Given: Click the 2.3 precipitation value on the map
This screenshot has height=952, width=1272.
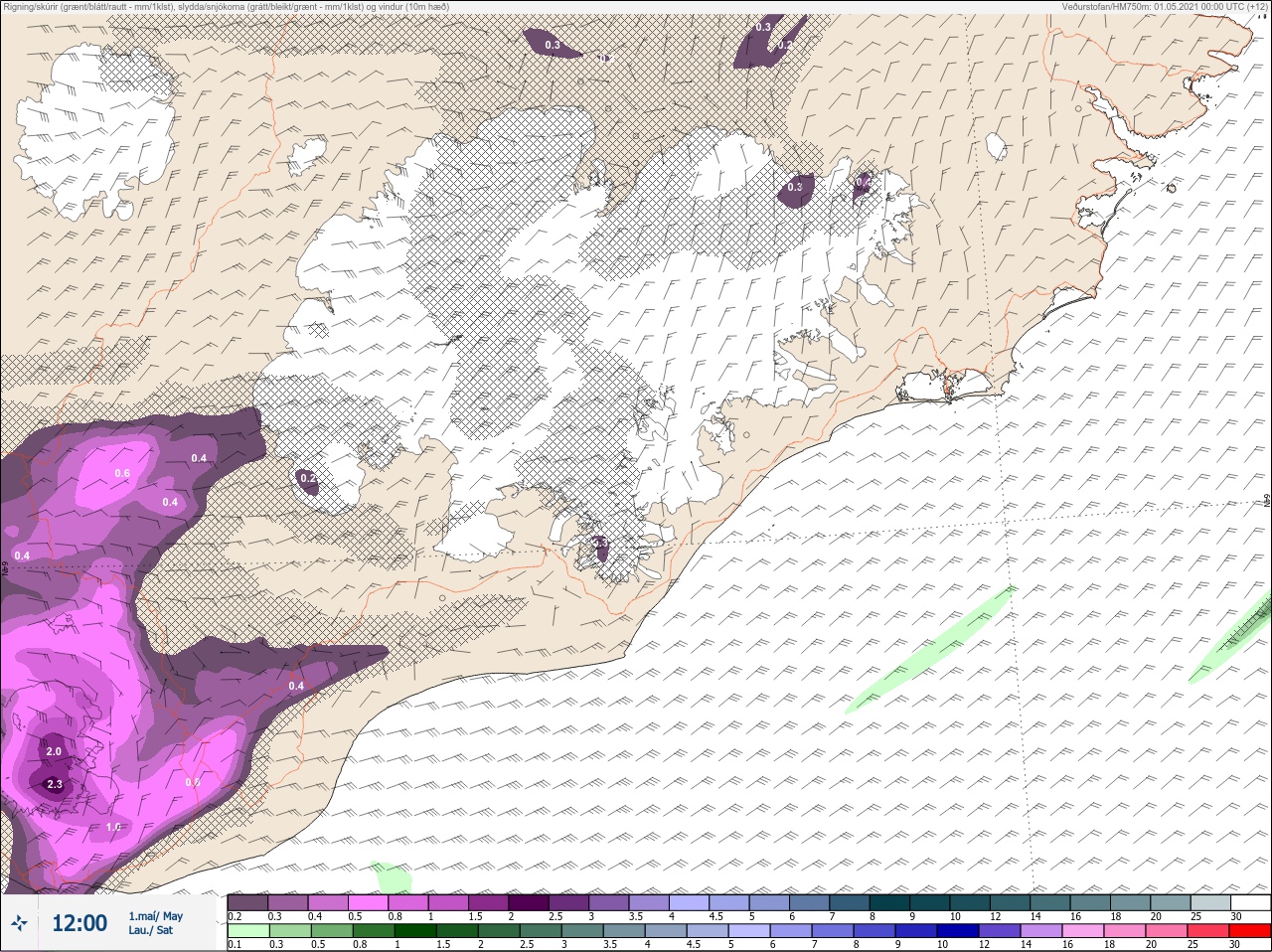Looking at the screenshot, I should pos(54,784).
